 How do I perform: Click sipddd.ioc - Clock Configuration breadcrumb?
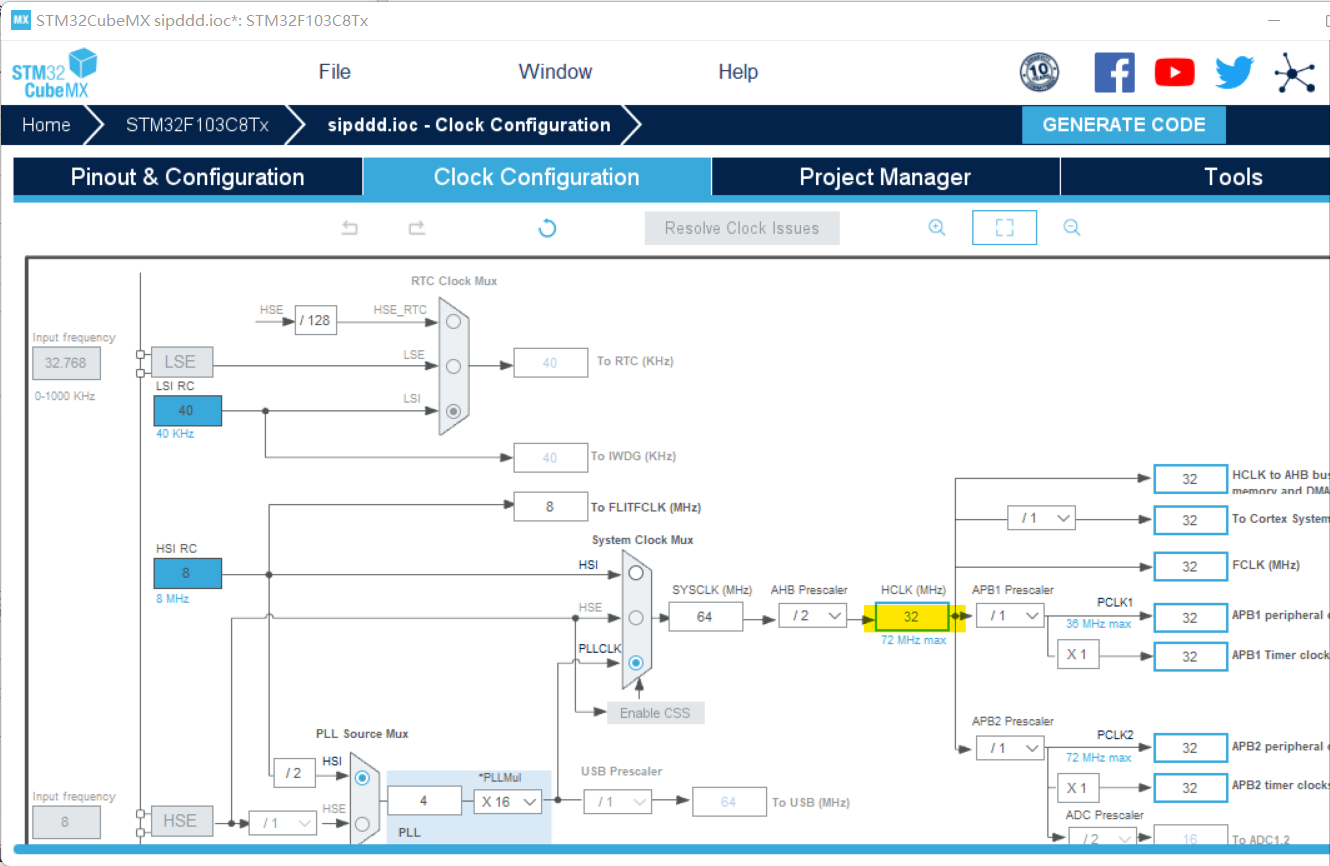click(x=469, y=125)
